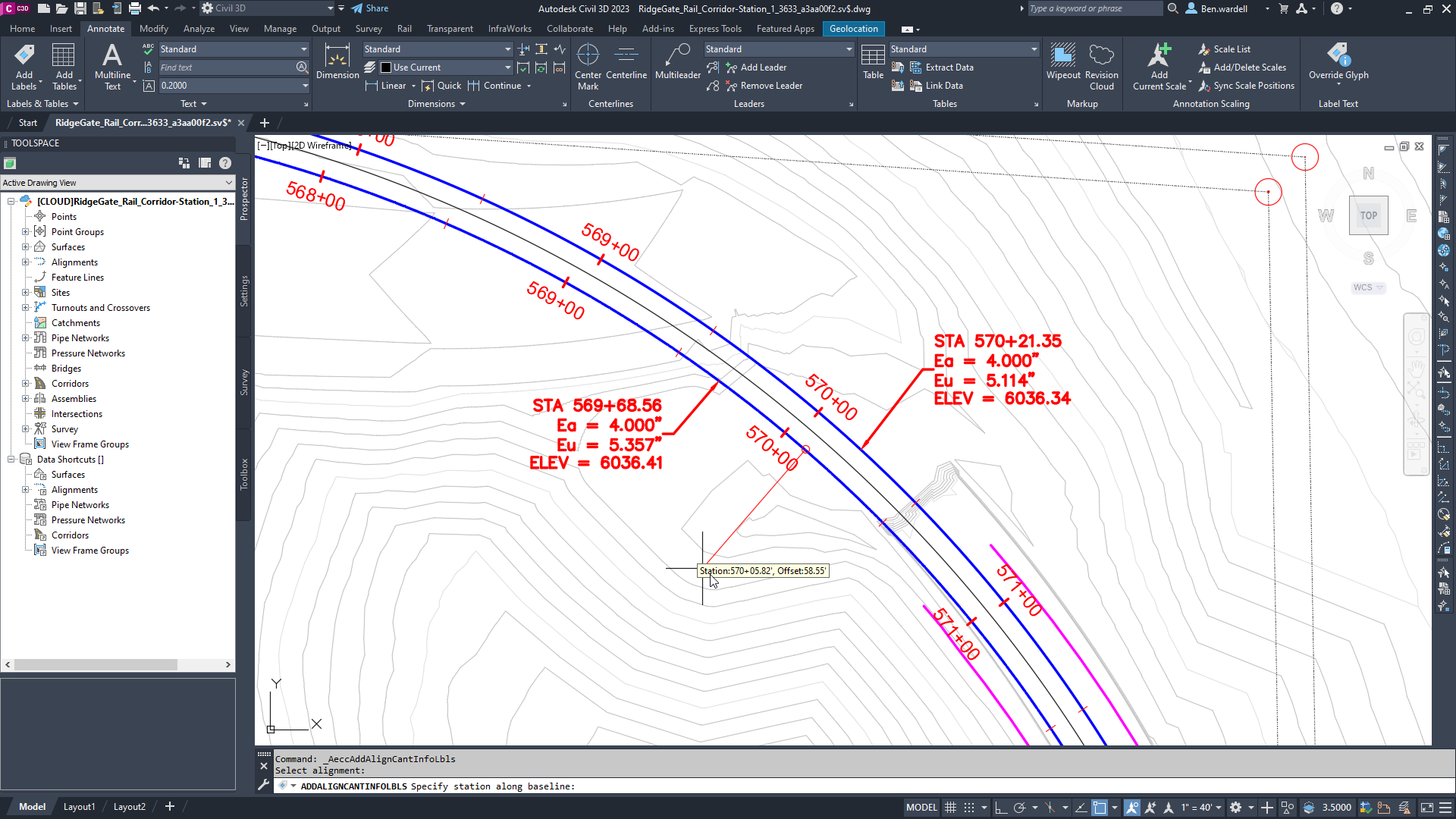Toggle grid display in status bar
This screenshot has width=1456, height=819.
pyautogui.click(x=950, y=808)
